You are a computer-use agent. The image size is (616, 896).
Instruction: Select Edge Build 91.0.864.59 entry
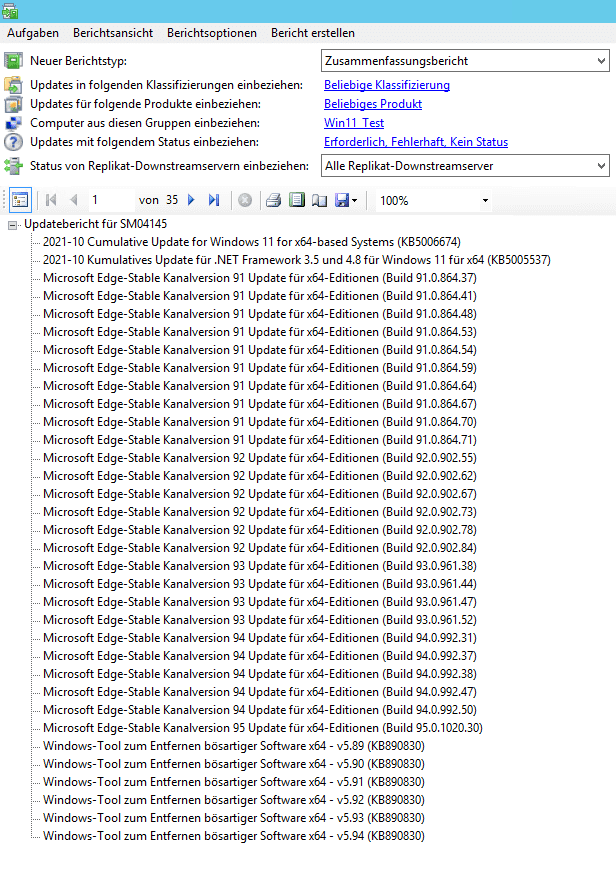[x=259, y=368]
